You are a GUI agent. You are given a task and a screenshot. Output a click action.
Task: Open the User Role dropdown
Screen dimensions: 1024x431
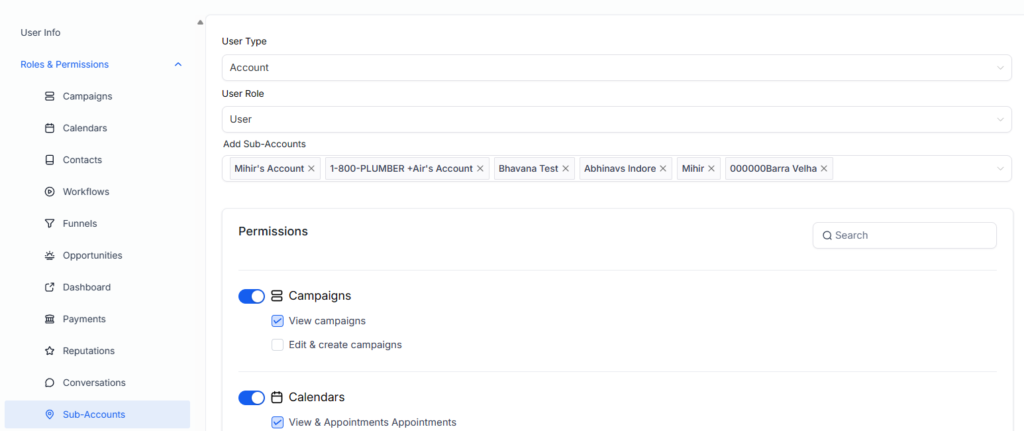pyautogui.click(x=616, y=119)
